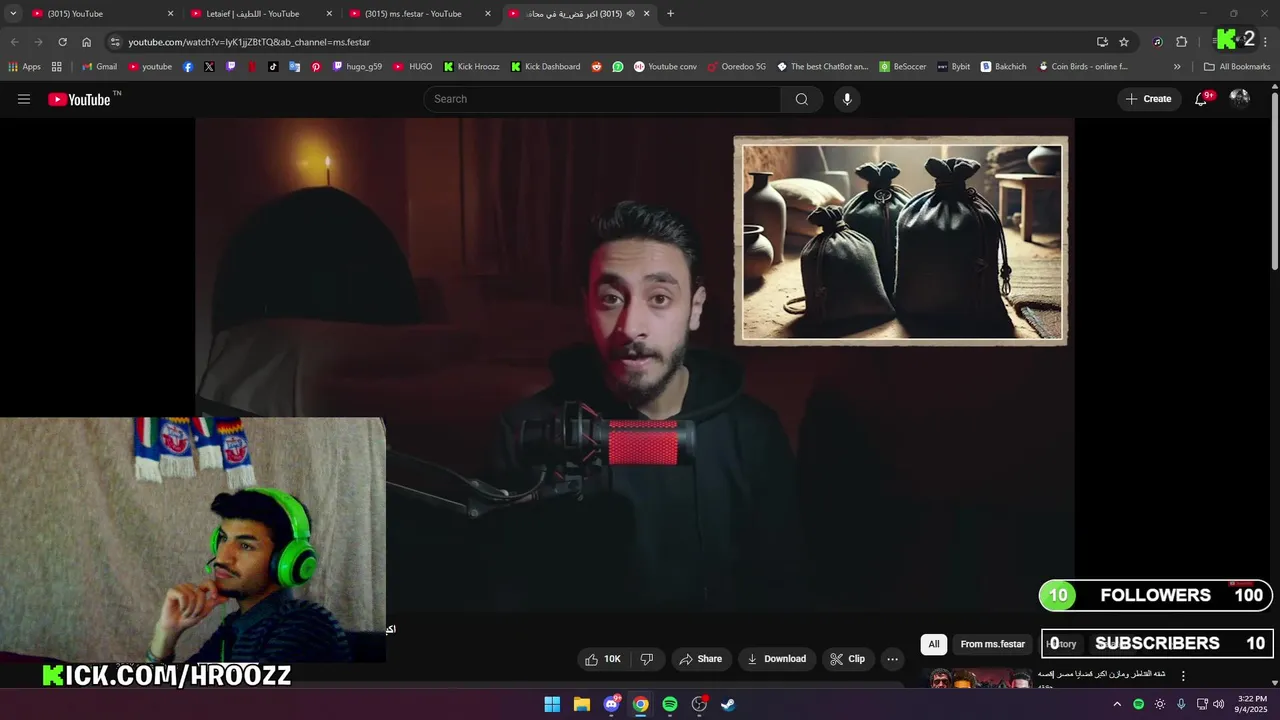Viewport: 1280px width, 720px height.
Task: Focus the YouTube search field
Action: pos(602,99)
